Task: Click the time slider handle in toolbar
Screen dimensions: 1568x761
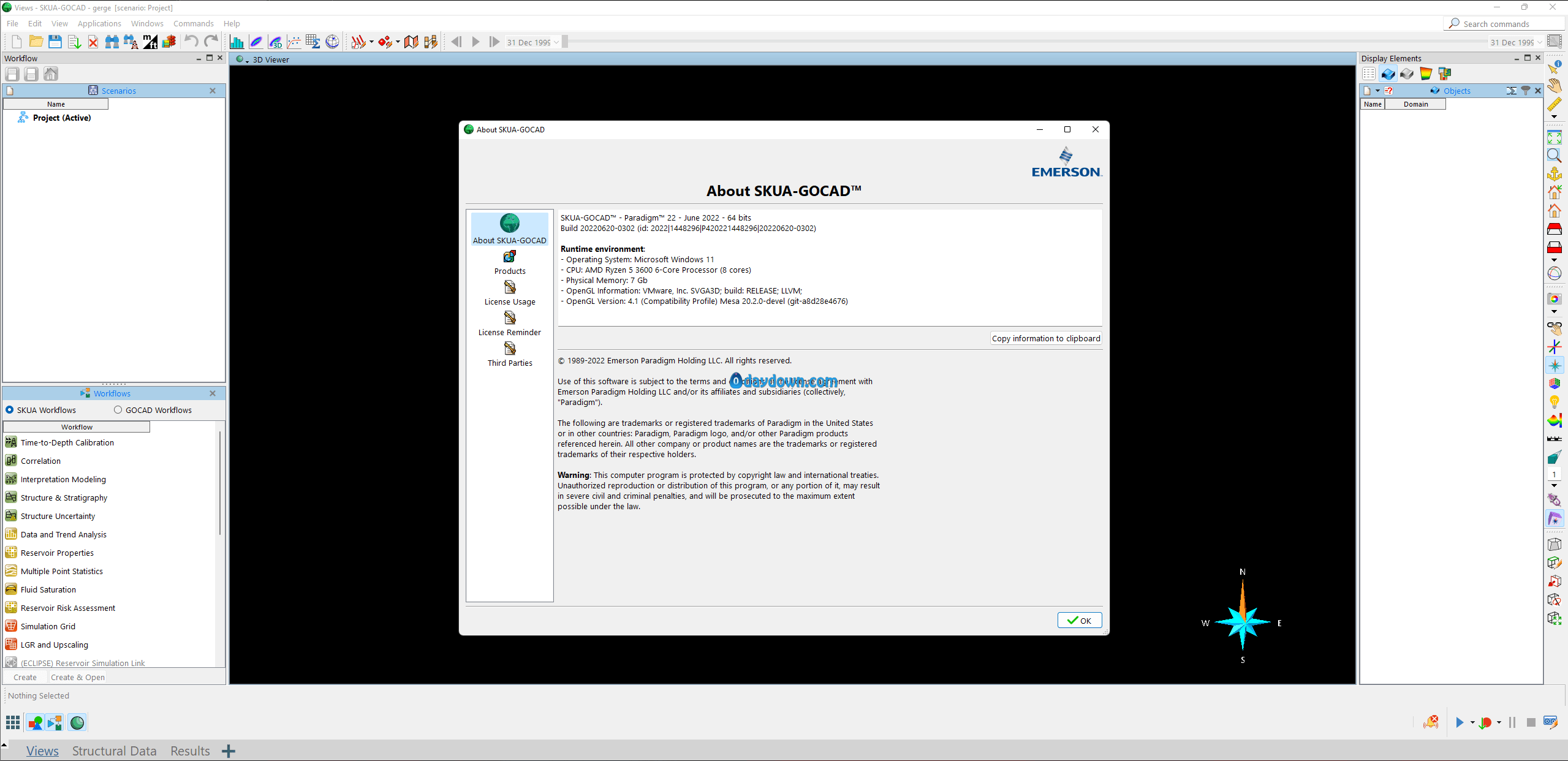Action: tap(565, 42)
